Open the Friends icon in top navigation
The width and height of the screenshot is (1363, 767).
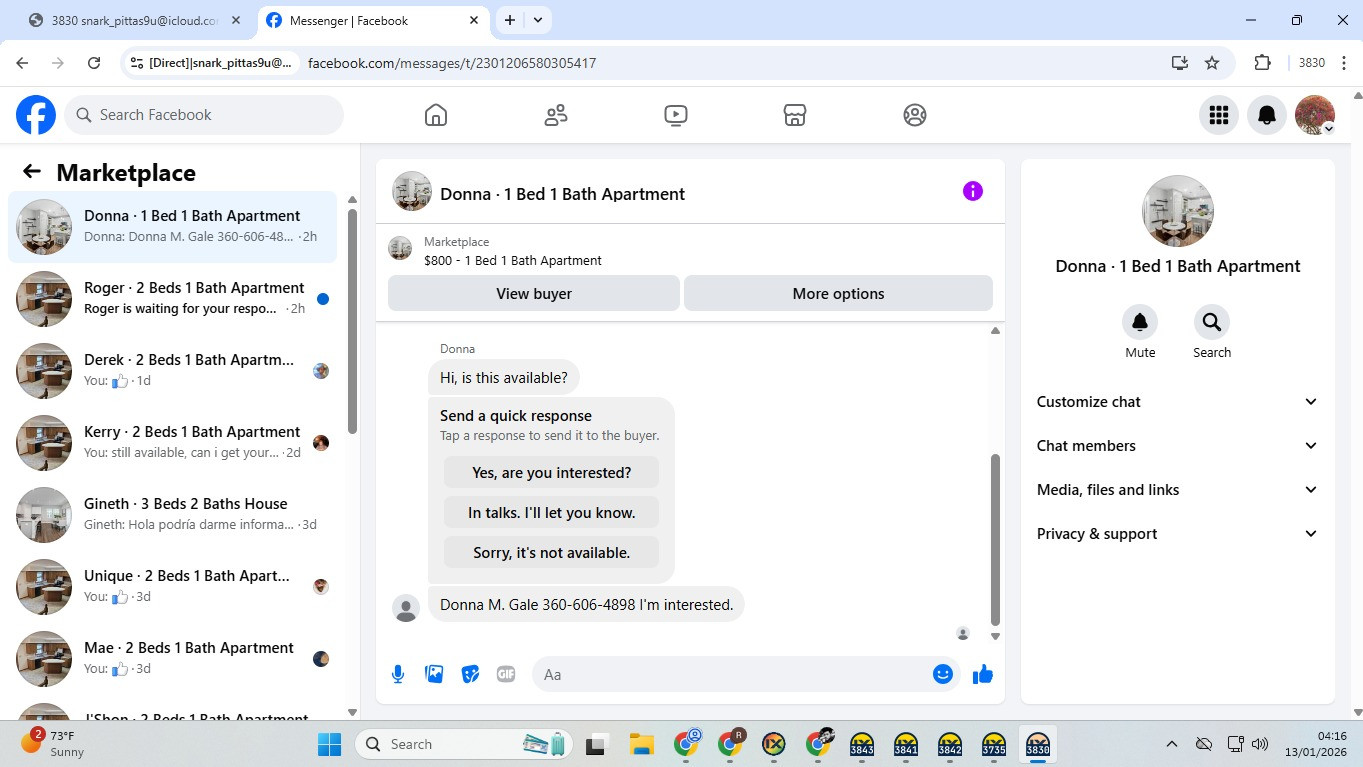pyautogui.click(x=556, y=115)
